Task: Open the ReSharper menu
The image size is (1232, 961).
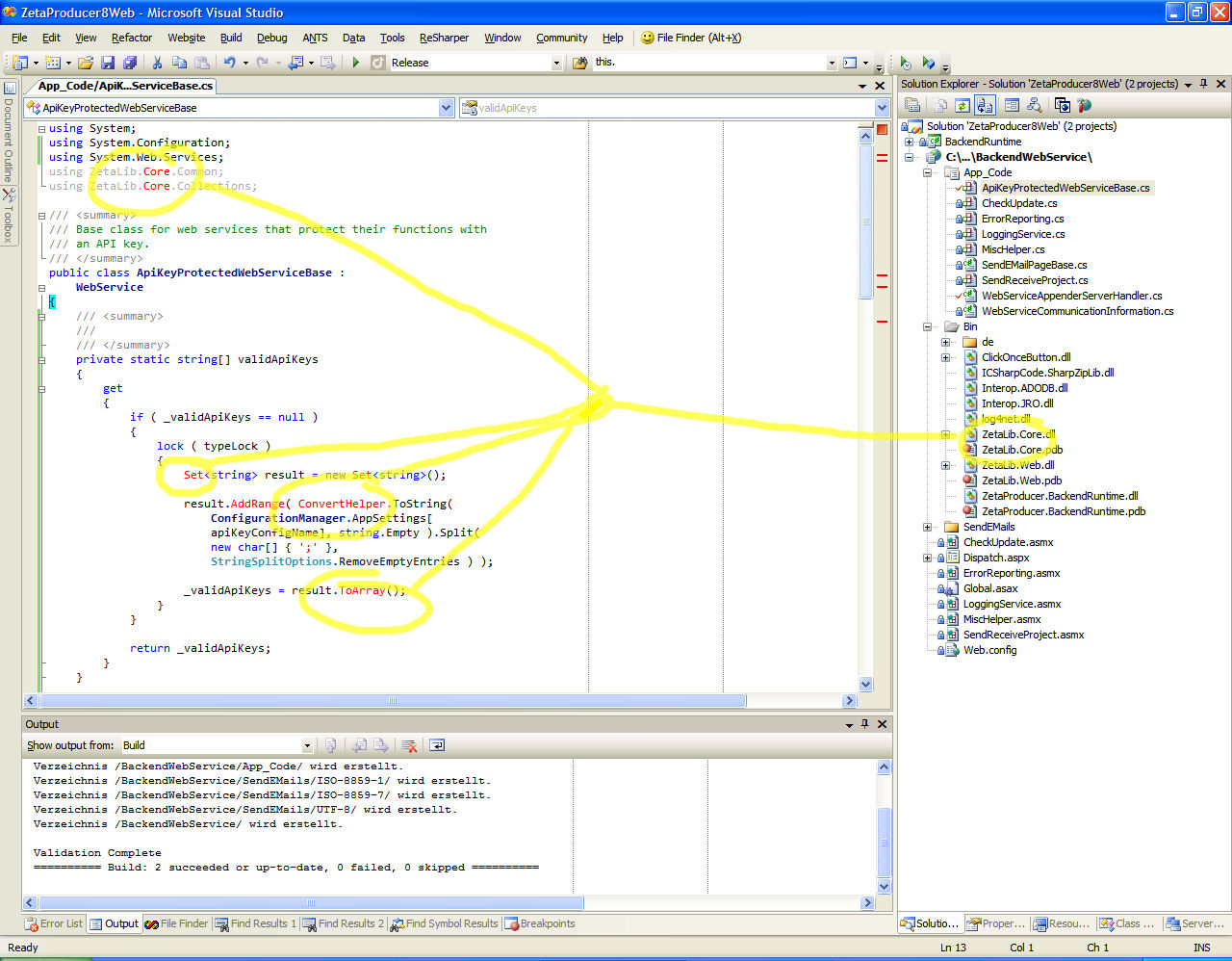Action: [x=444, y=38]
